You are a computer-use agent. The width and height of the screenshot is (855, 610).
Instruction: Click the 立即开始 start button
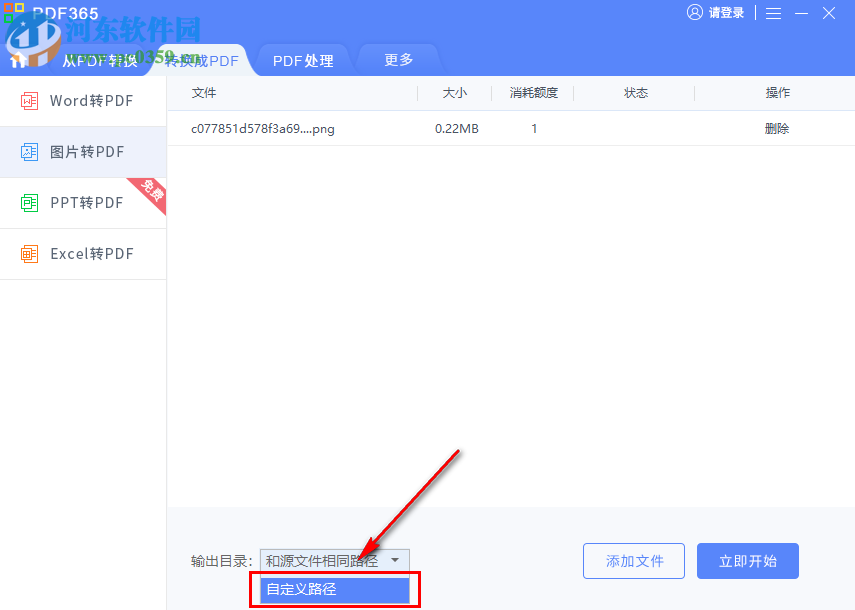point(747,561)
